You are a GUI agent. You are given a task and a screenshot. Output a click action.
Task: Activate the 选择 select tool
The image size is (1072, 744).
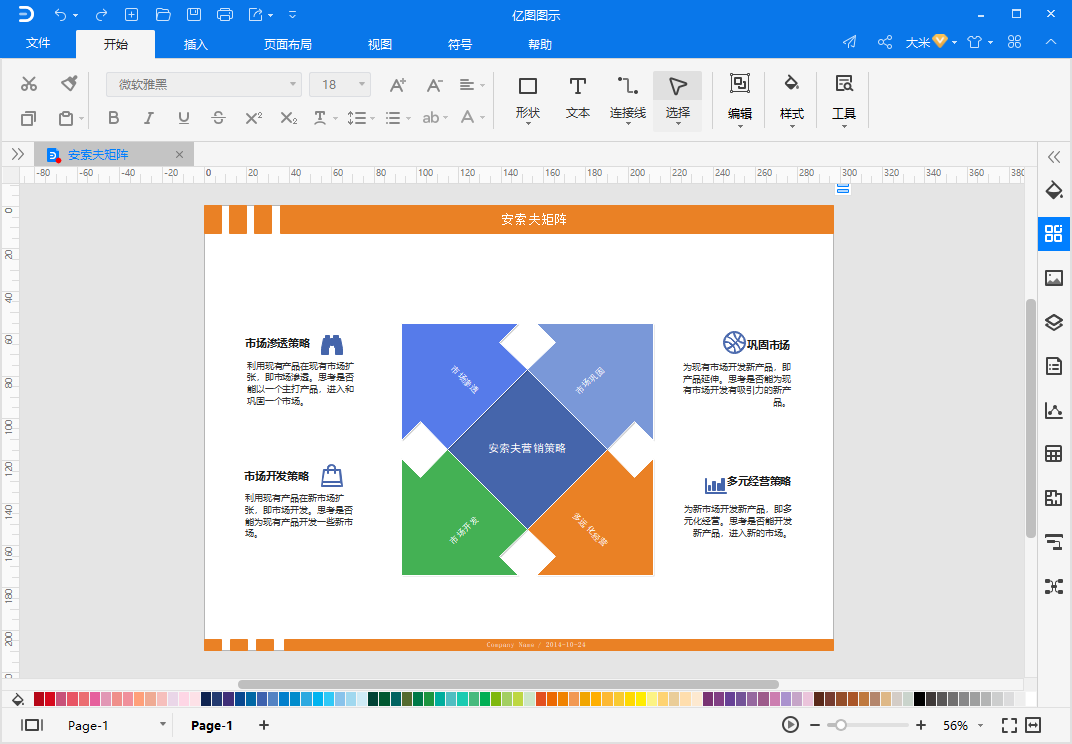[678, 101]
